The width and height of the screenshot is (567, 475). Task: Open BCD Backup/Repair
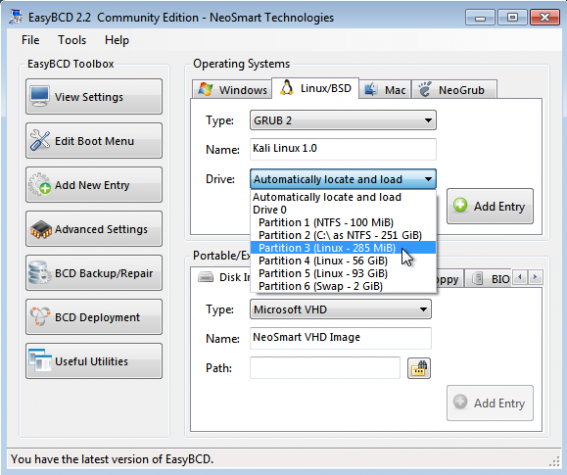pyautogui.click(x=94, y=273)
